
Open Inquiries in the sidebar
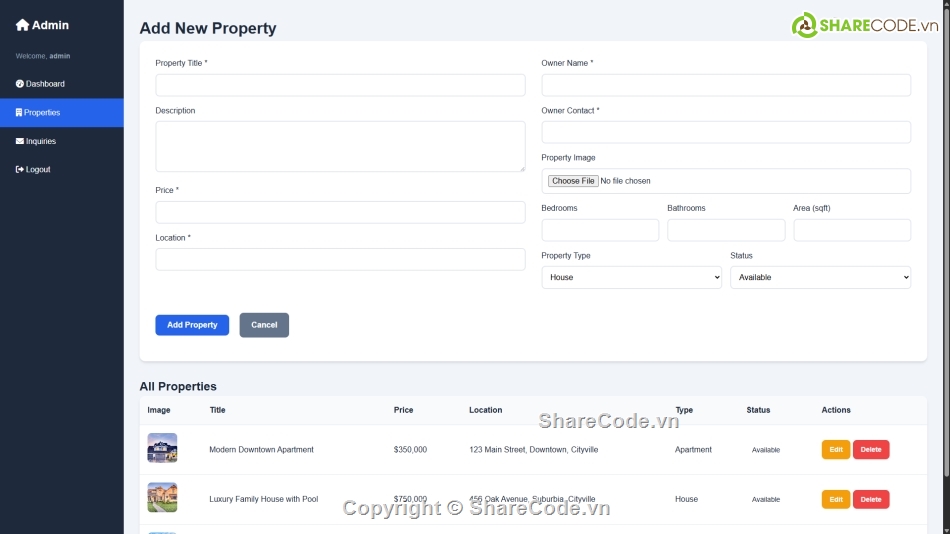(x=62, y=141)
